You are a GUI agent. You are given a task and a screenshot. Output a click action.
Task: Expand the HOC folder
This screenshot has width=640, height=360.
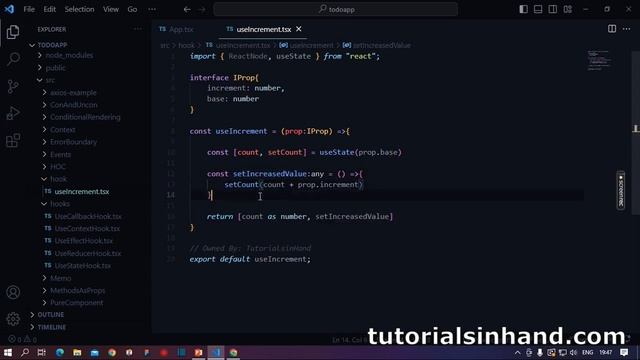click(58, 167)
